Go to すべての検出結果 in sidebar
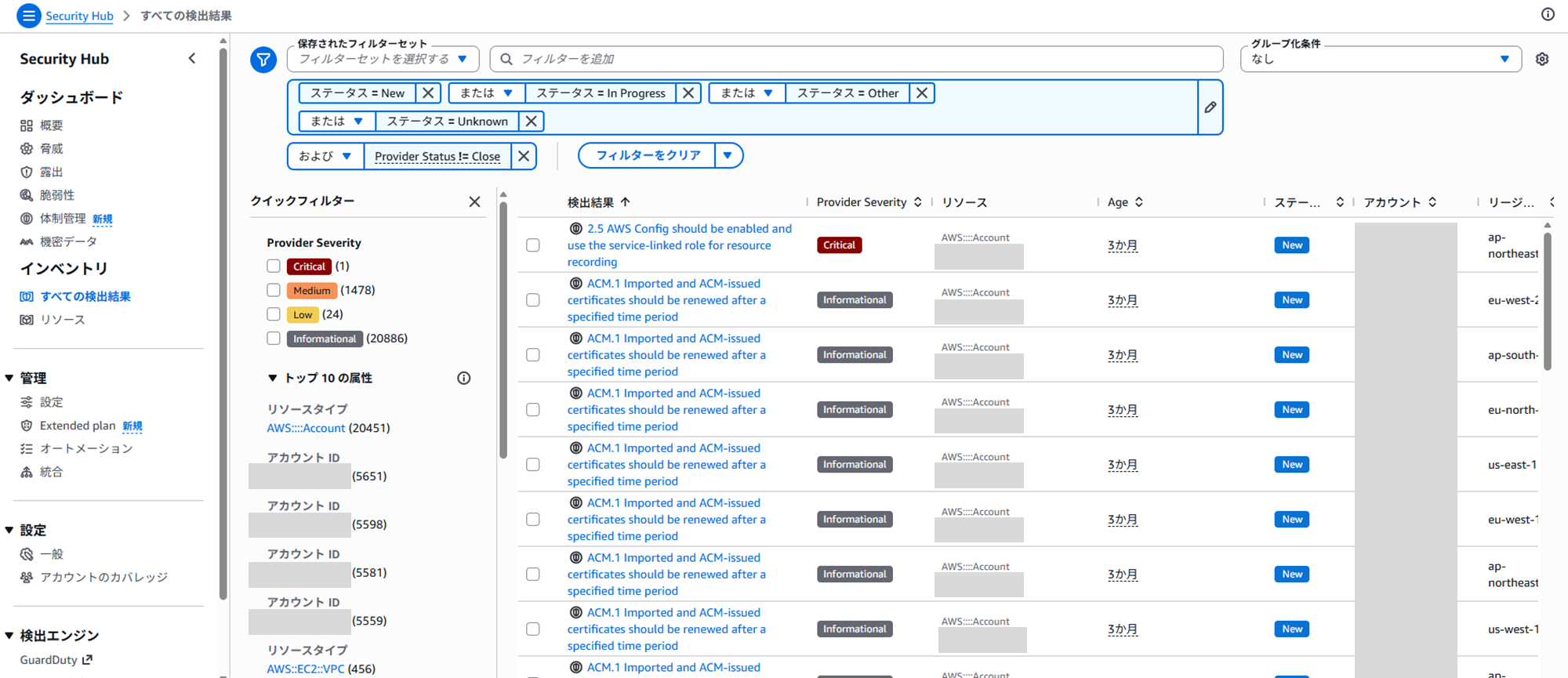This screenshot has width=1568, height=678. tap(85, 296)
